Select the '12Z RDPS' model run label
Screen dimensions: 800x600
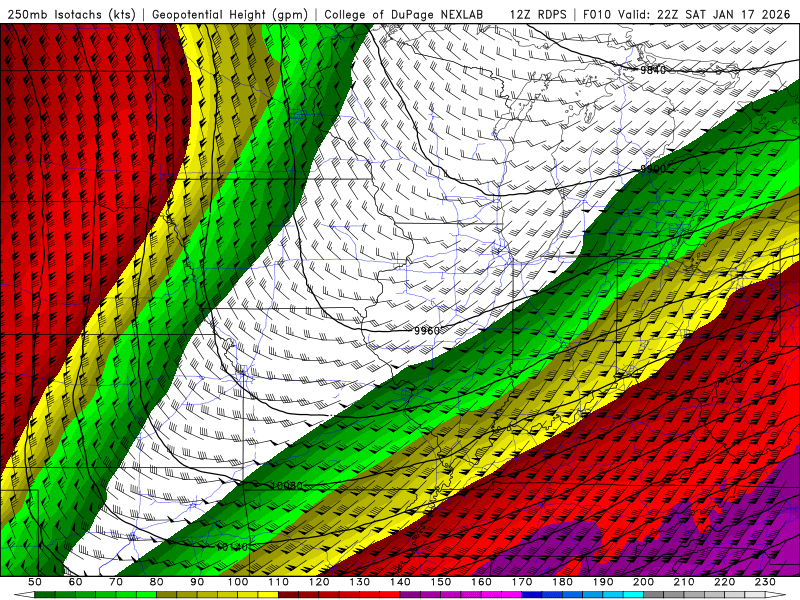[x=538, y=14]
